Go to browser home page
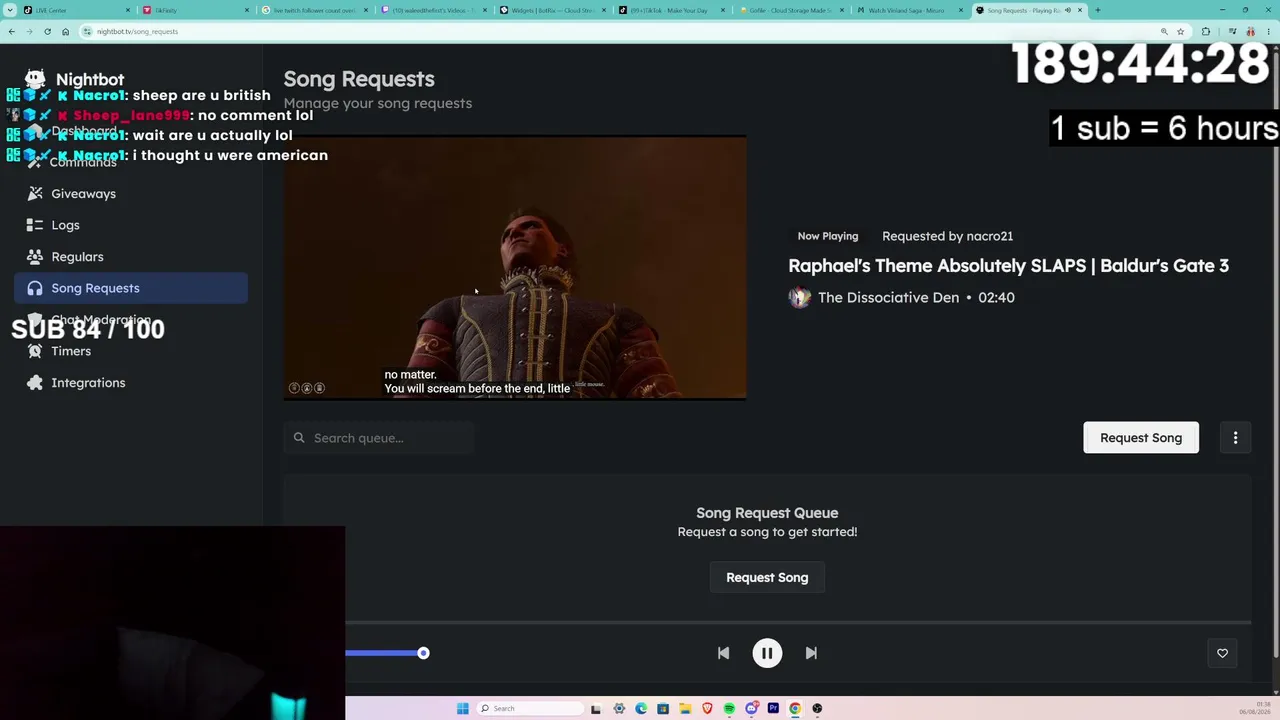Viewport: 1280px width, 720px height. coord(65,31)
